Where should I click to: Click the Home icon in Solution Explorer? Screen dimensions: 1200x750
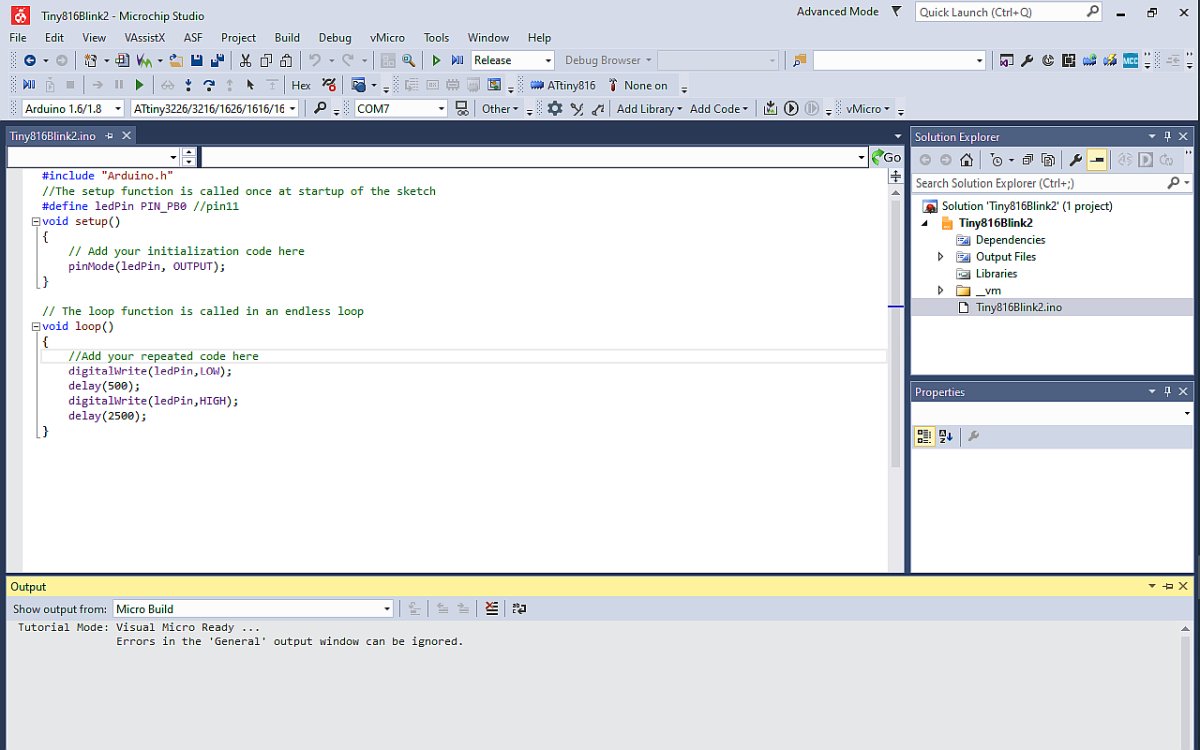tap(966, 160)
